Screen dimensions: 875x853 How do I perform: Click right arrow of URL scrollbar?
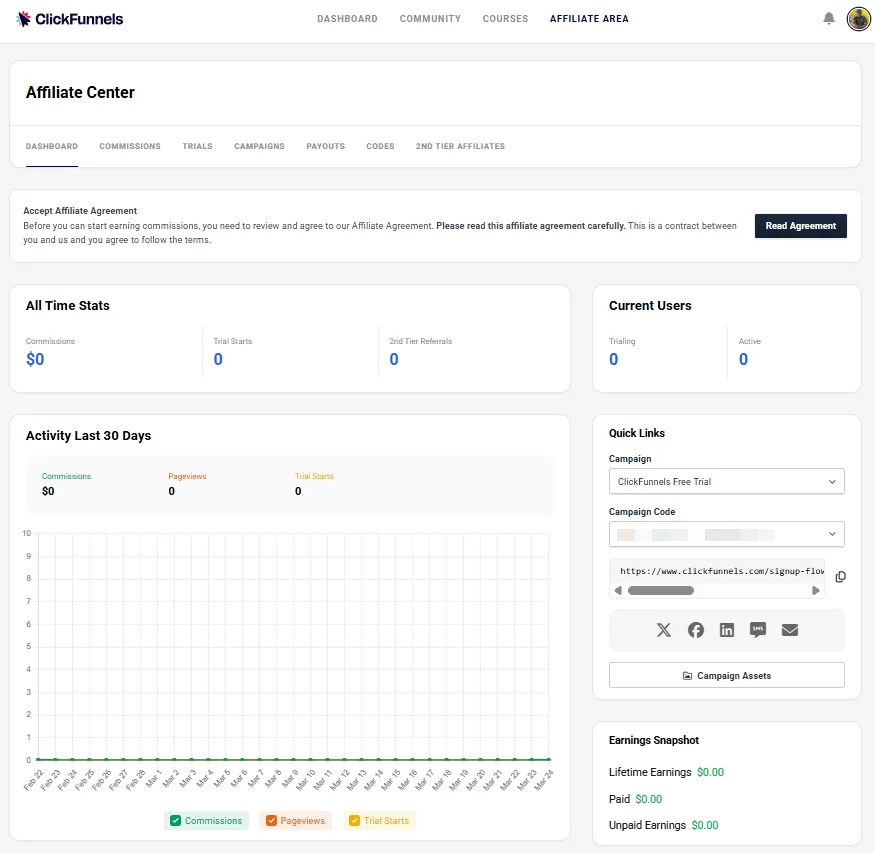(x=815, y=590)
